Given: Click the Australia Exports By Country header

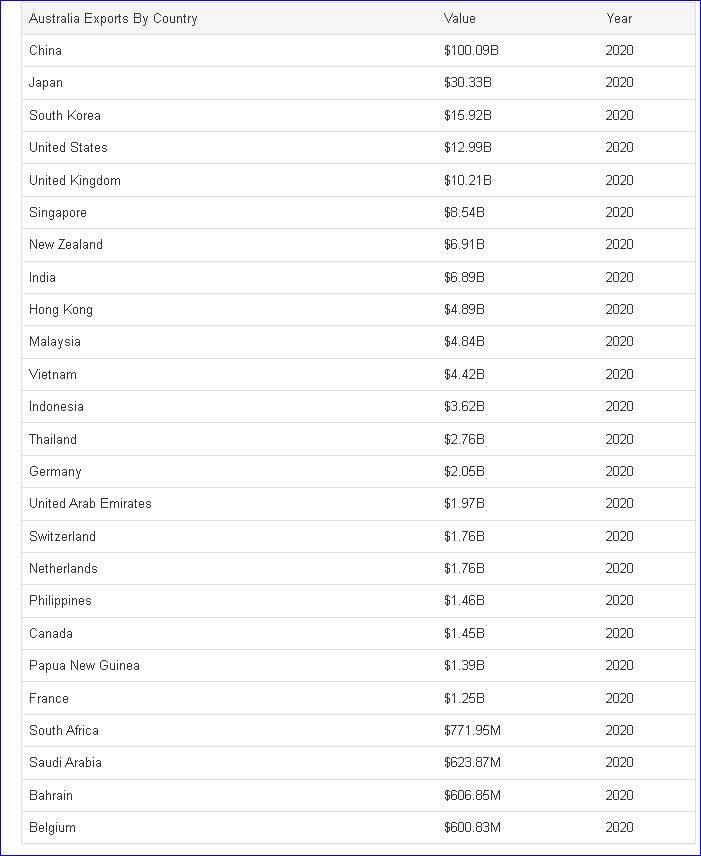Looking at the screenshot, I should point(113,18).
